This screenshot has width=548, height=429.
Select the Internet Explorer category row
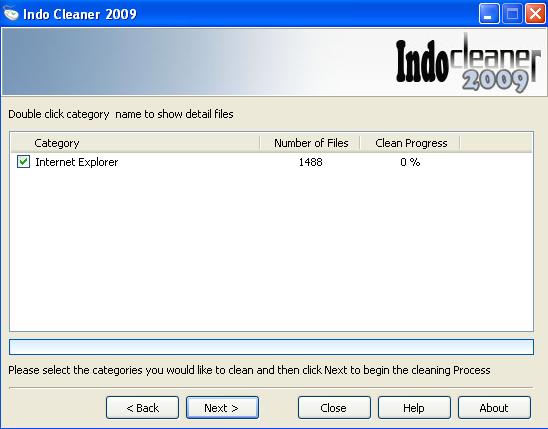click(271, 162)
